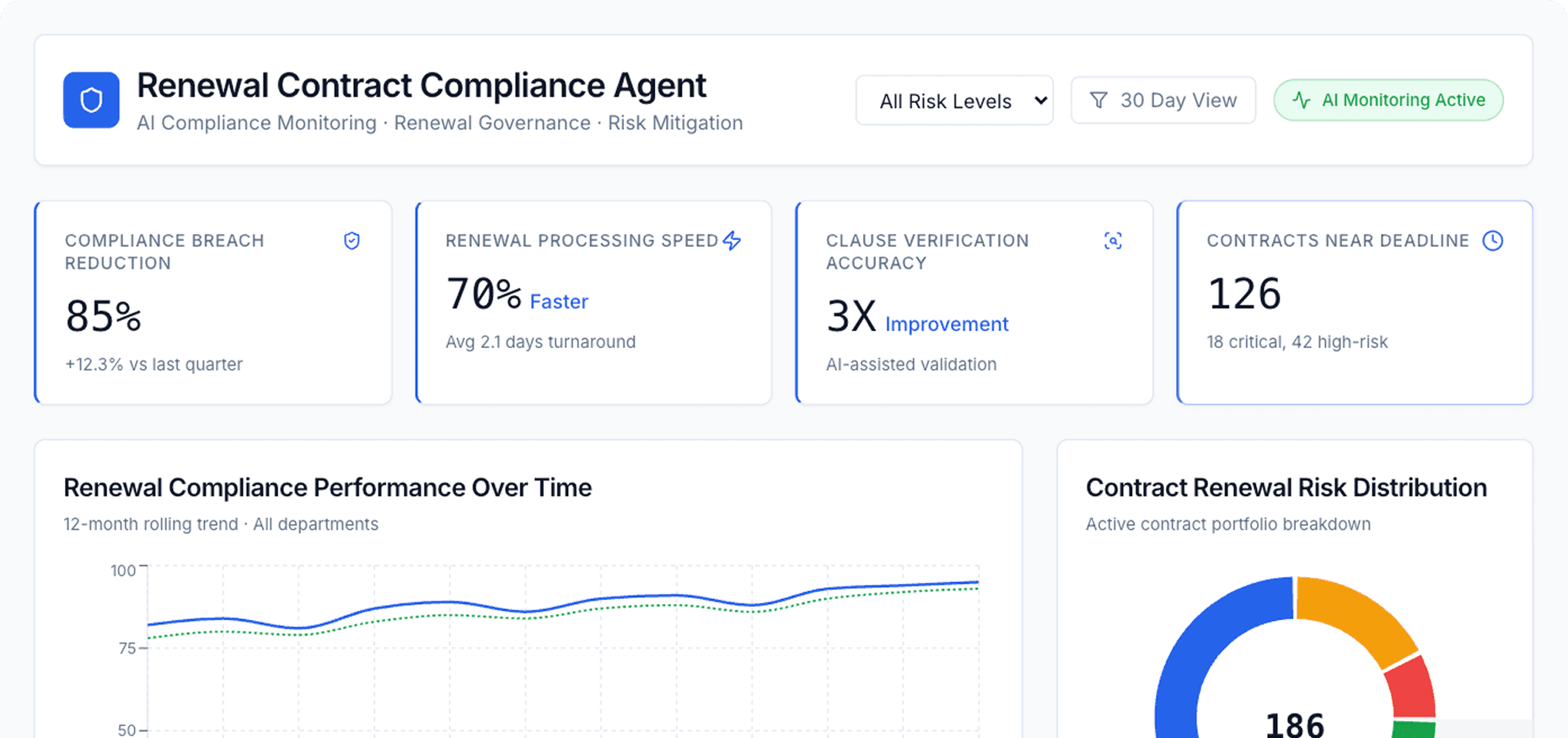The width and height of the screenshot is (1568, 738).
Task: Click the lightning bolt icon on Renewal Processing card
Action: [733, 241]
